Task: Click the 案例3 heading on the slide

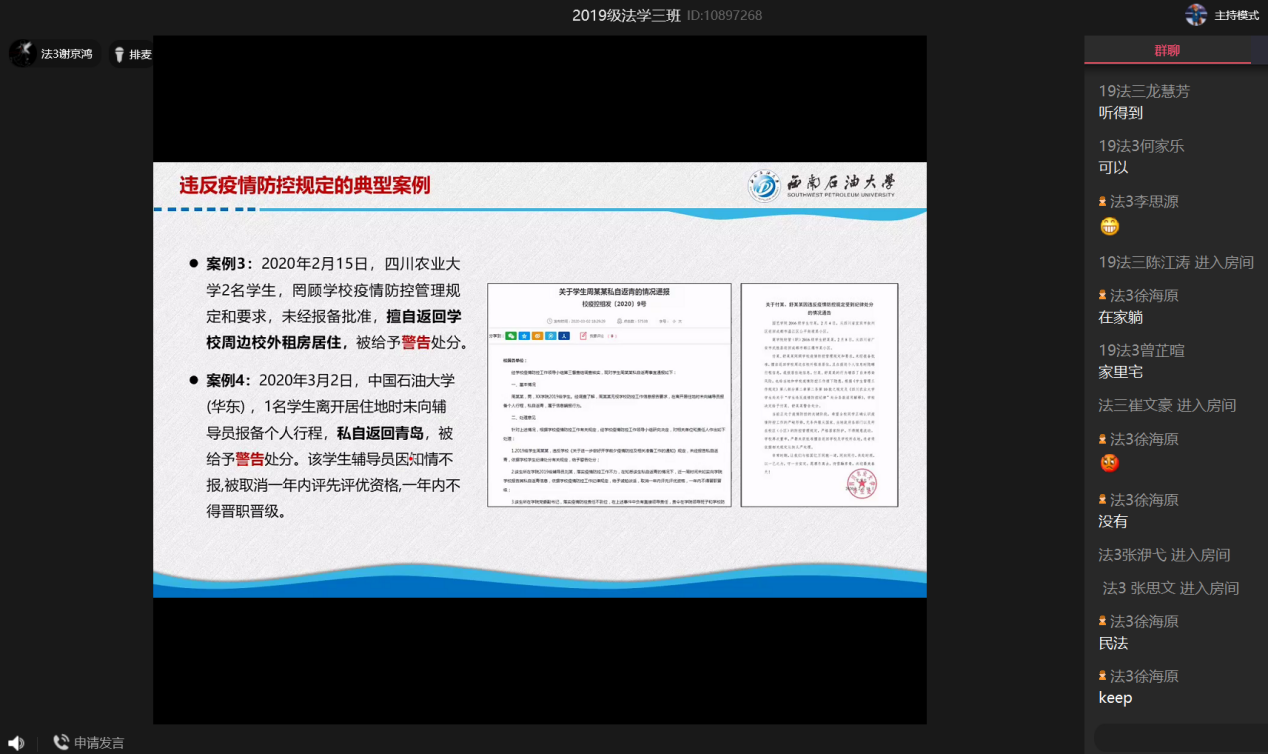Action: (229, 264)
